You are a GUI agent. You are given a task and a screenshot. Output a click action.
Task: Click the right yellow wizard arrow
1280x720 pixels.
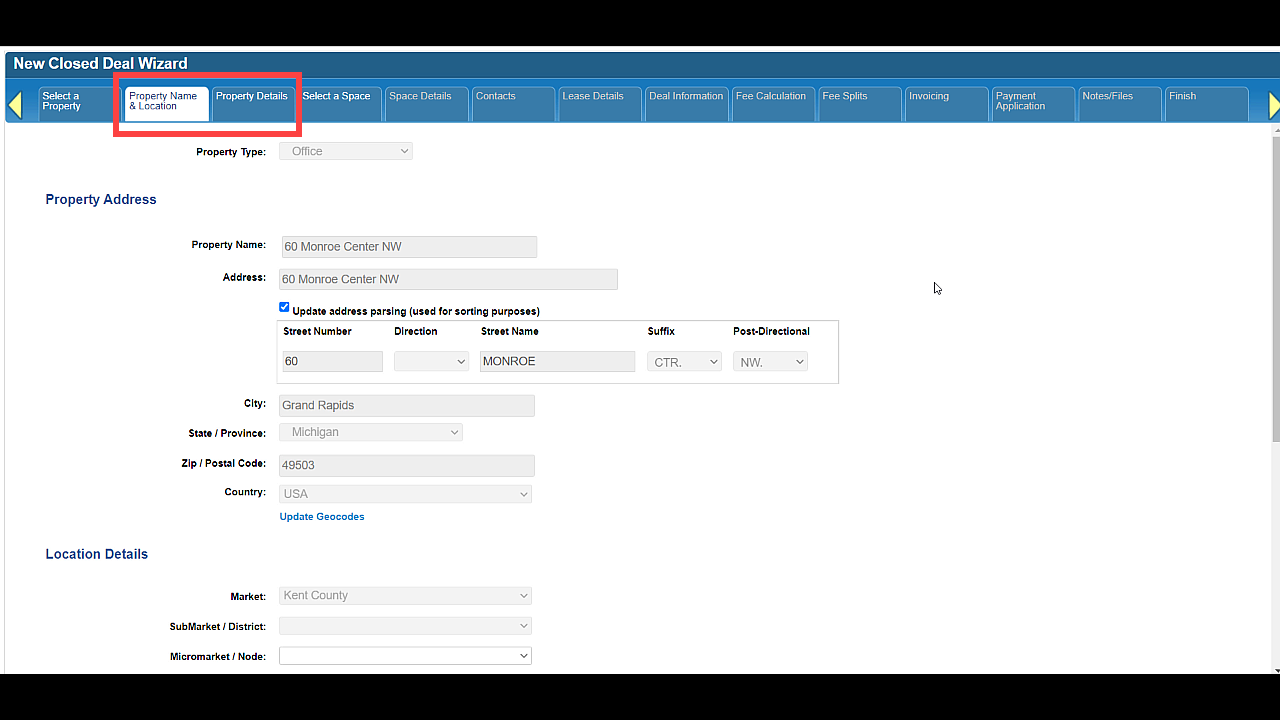click(x=1273, y=105)
